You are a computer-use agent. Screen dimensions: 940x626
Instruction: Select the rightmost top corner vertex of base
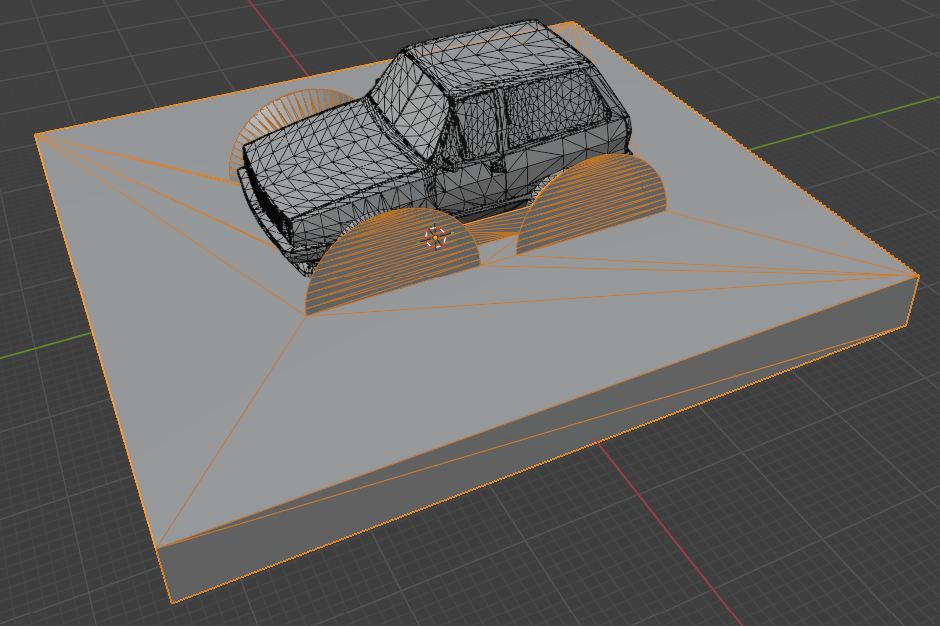(917, 275)
